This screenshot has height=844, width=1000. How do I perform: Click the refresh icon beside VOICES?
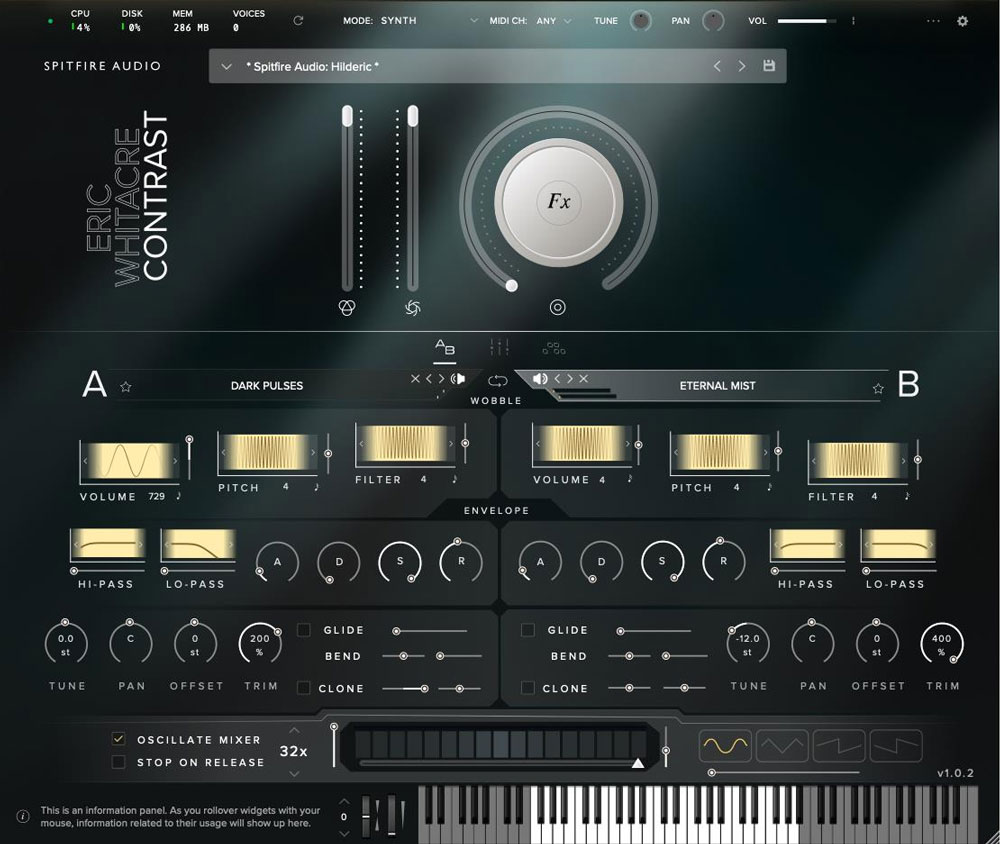[x=298, y=21]
